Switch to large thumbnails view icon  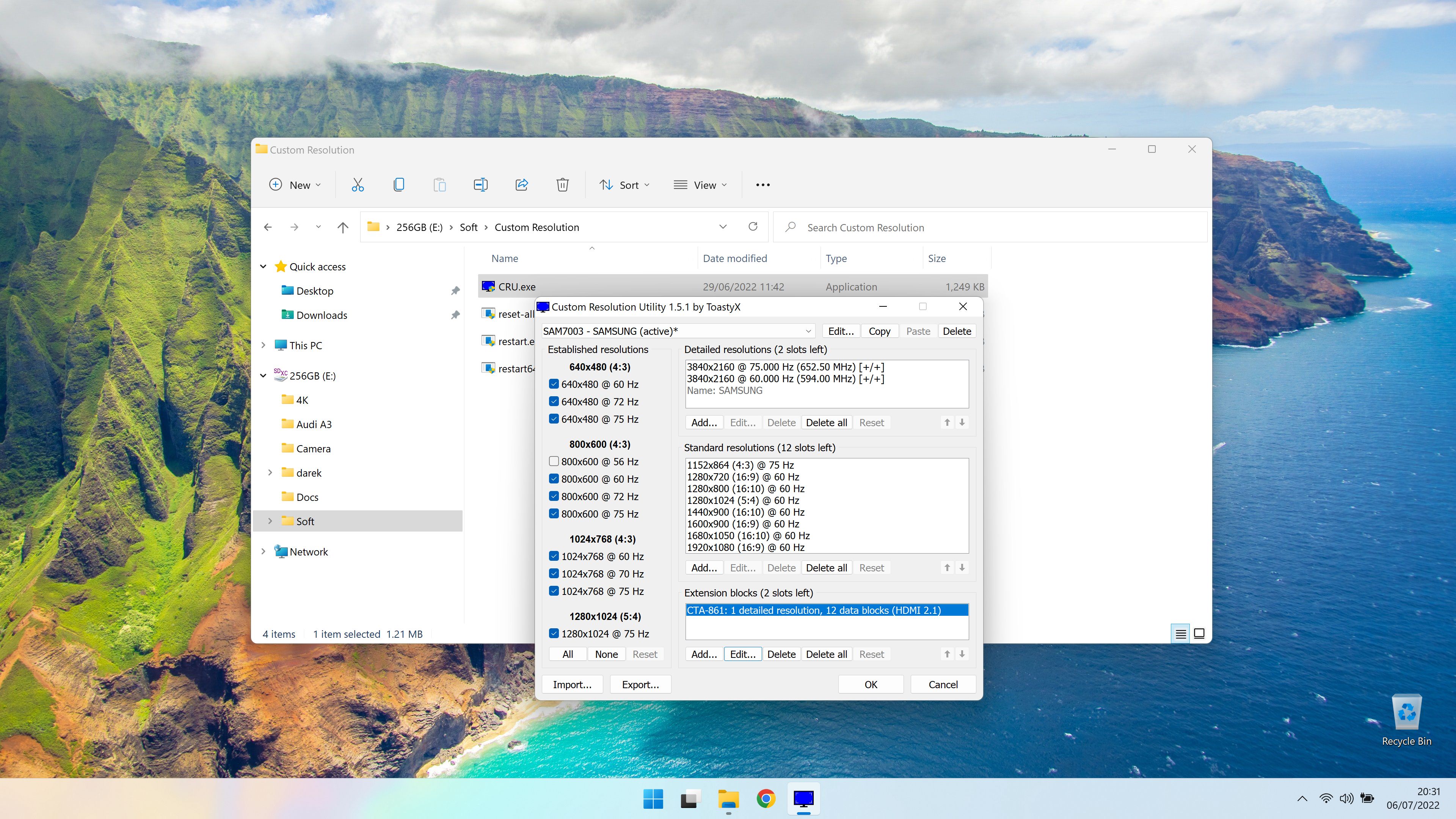tap(1199, 634)
